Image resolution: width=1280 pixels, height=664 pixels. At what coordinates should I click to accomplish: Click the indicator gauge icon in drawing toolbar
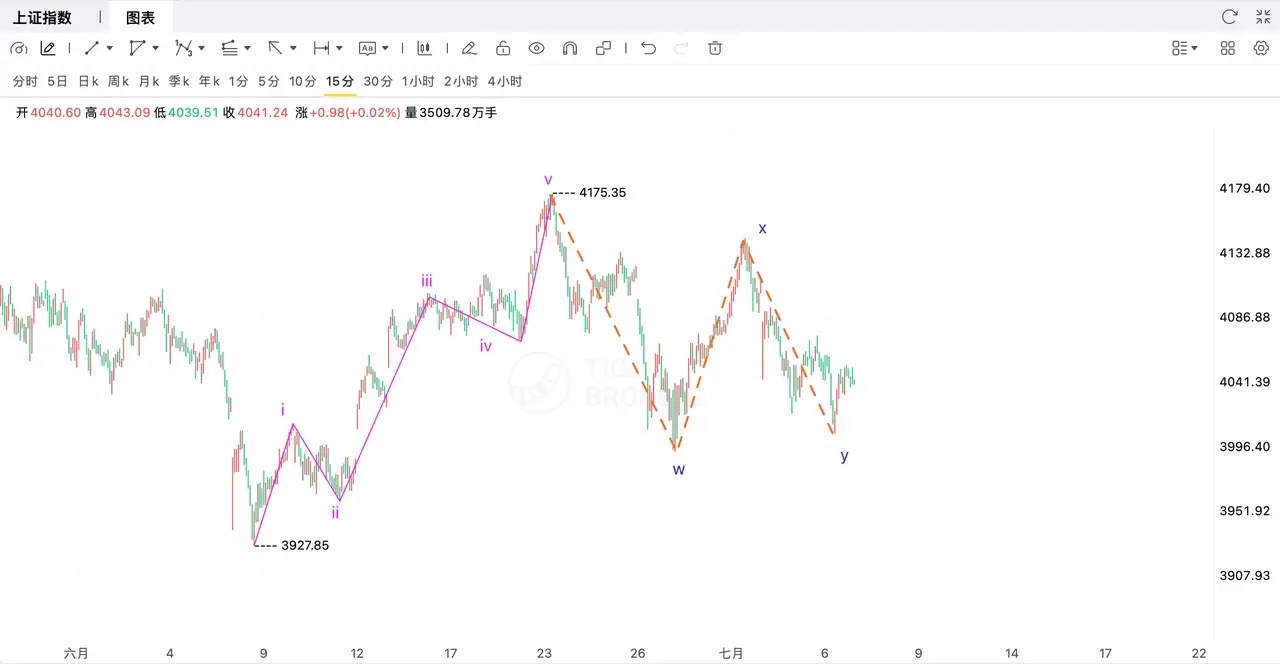[x=18, y=48]
